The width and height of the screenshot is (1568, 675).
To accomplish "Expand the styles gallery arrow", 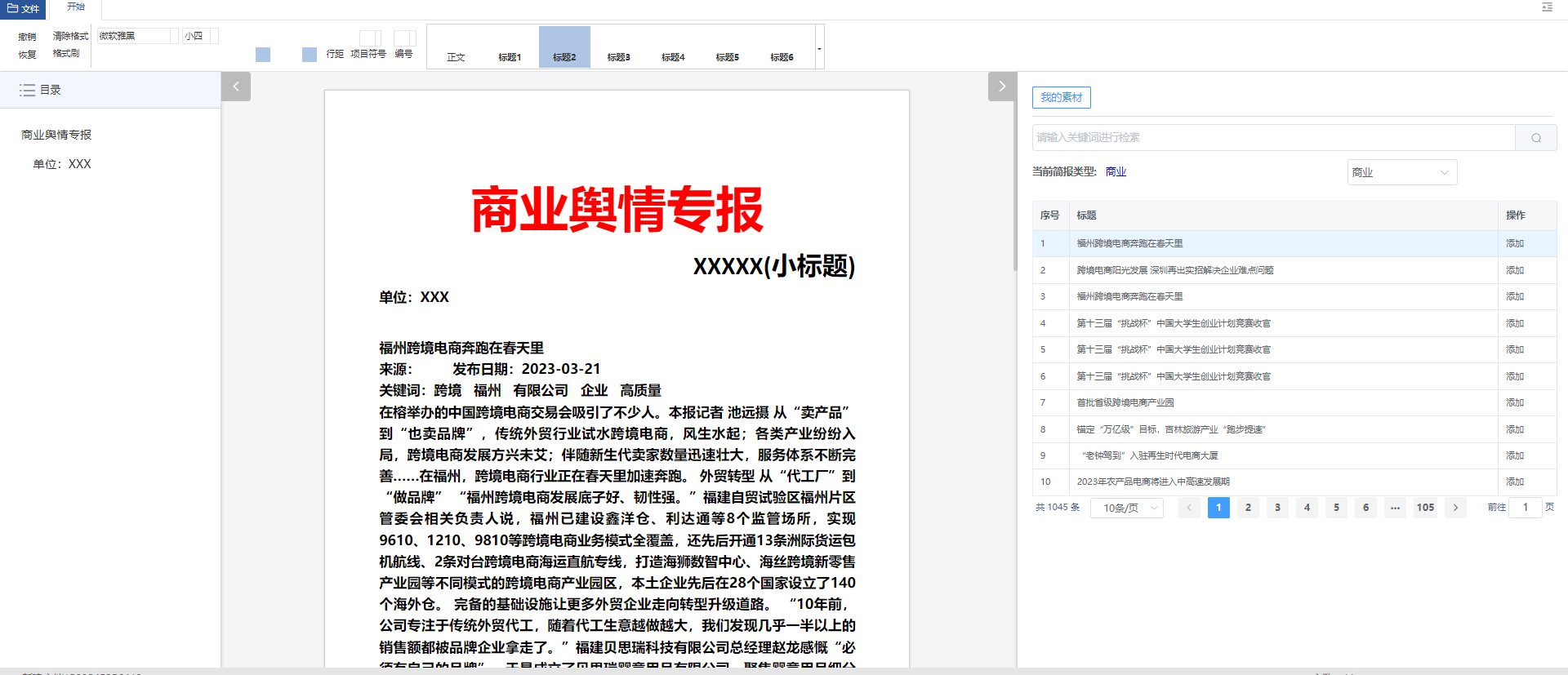I will tap(819, 47).
